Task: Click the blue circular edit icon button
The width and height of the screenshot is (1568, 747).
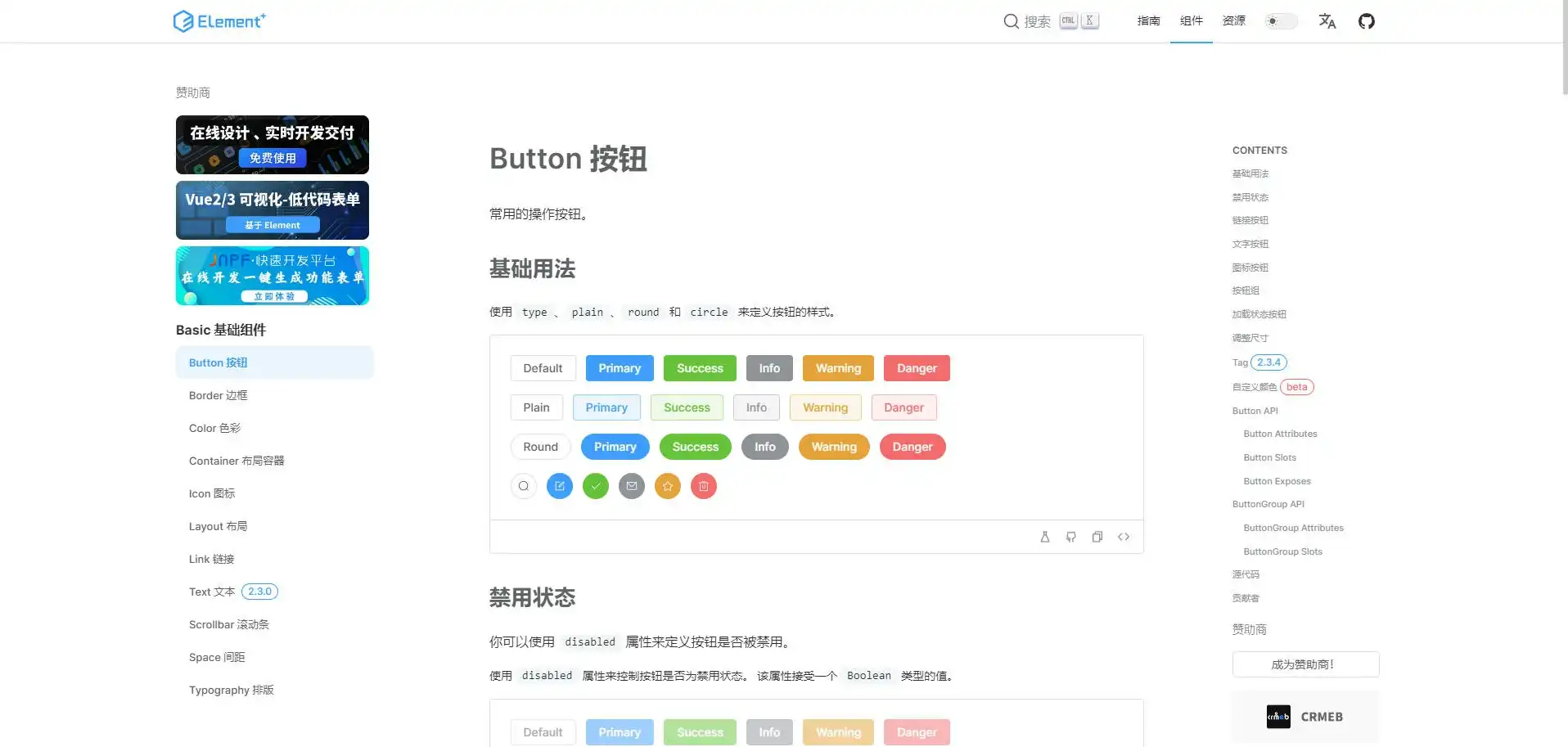Action: pyautogui.click(x=560, y=486)
